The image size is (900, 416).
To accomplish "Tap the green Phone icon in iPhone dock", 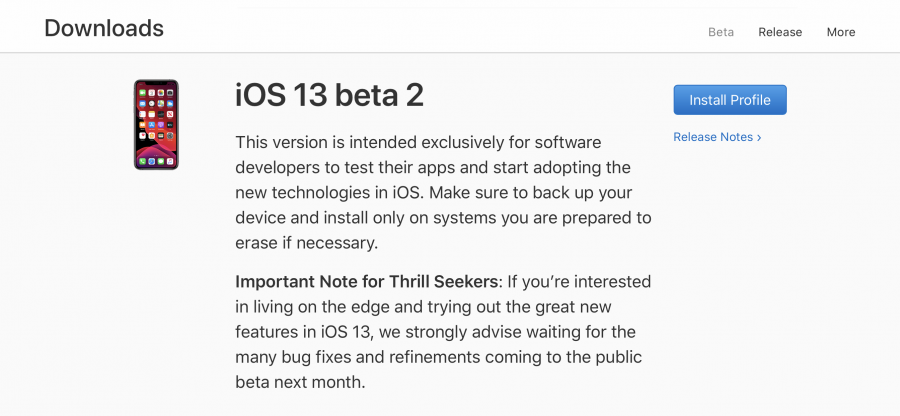I will tap(142, 161).
